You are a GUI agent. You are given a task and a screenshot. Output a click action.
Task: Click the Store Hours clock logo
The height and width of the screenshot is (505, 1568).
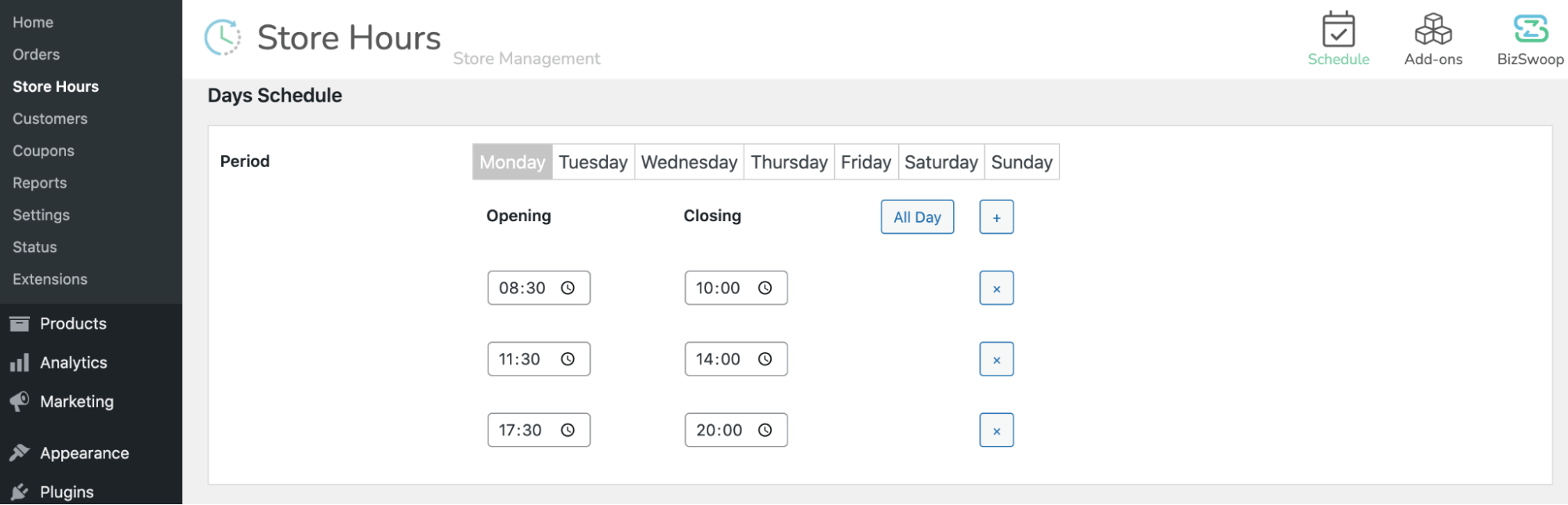click(x=223, y=38)
